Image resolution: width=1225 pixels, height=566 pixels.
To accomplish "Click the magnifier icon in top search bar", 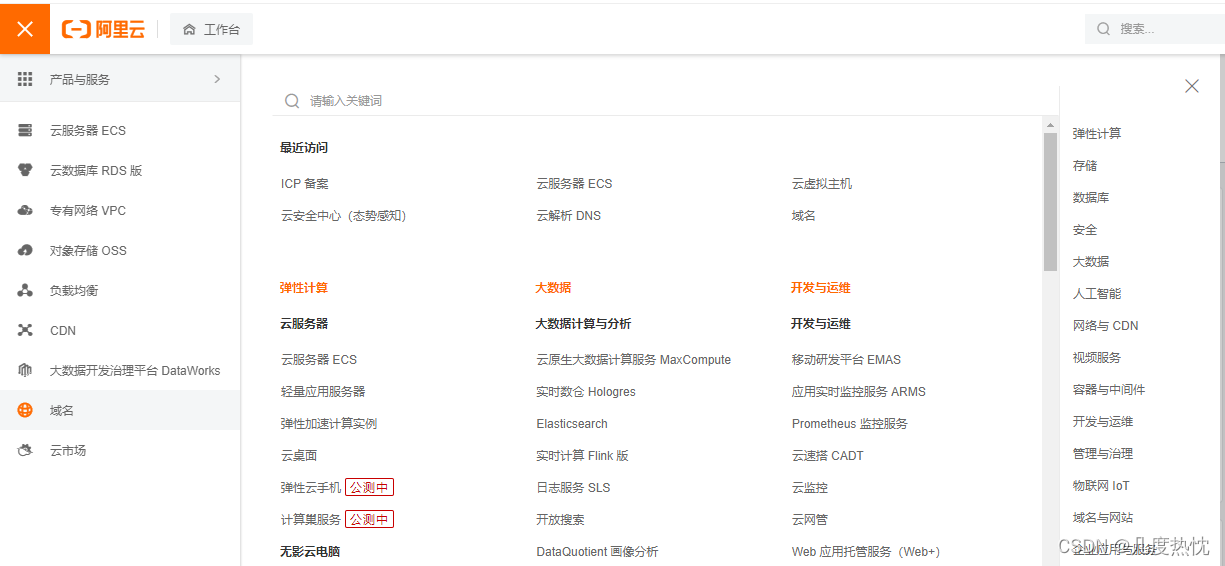I will click(x=1104, y=29).
